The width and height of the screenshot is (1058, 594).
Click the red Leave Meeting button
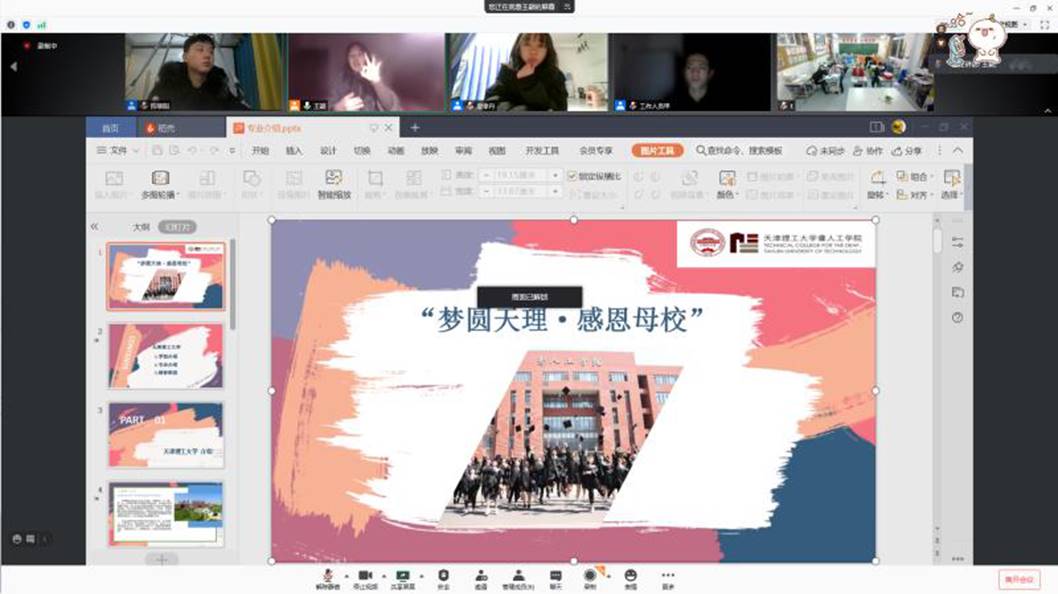(x=1018, y=579)
